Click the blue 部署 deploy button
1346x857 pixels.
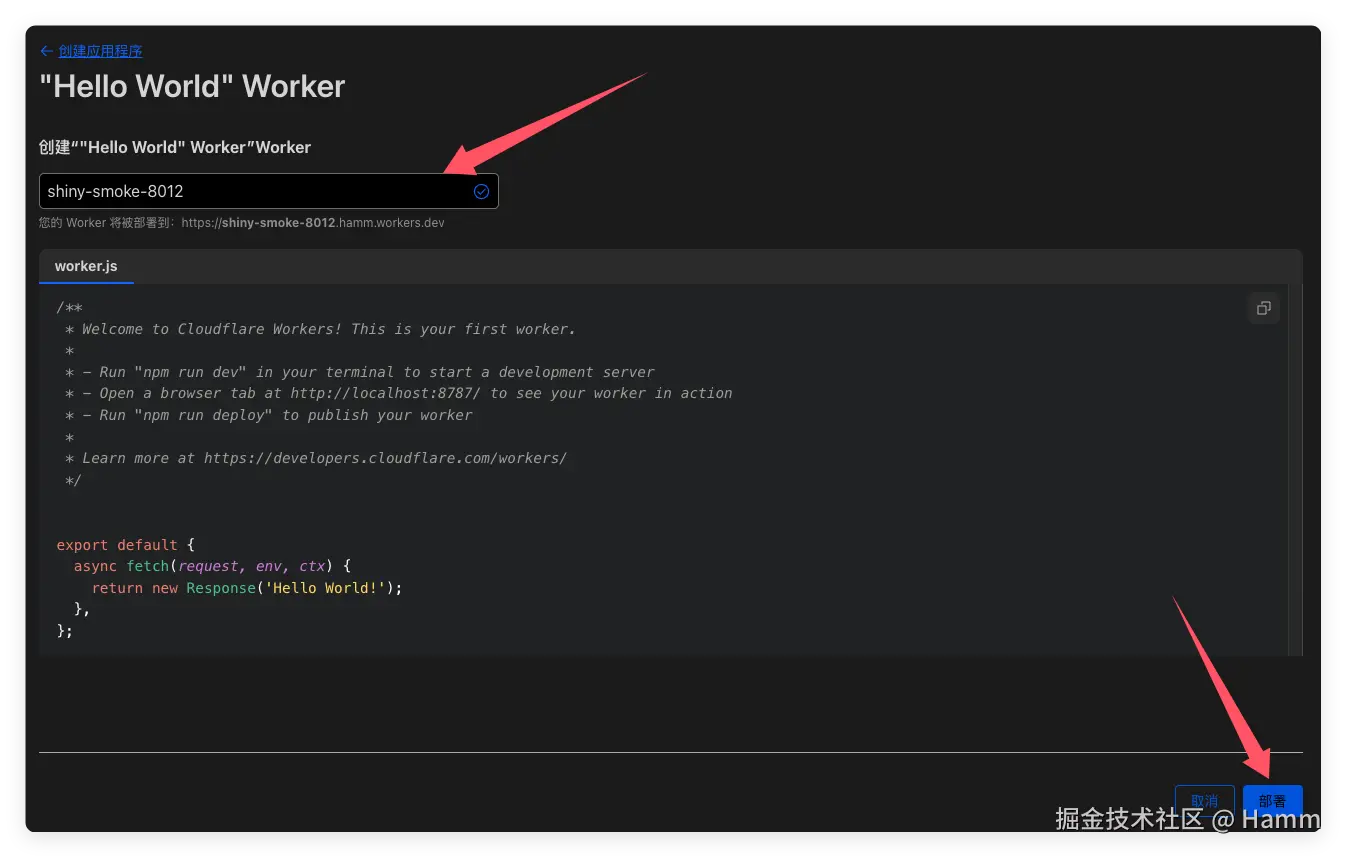[1272, 801]
